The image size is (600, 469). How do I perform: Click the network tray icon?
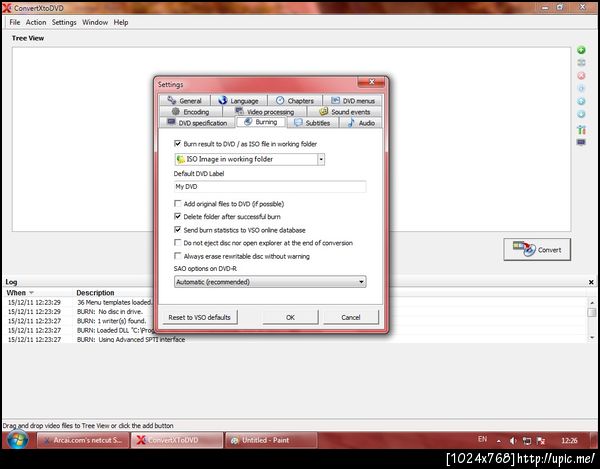pos(527,441)
